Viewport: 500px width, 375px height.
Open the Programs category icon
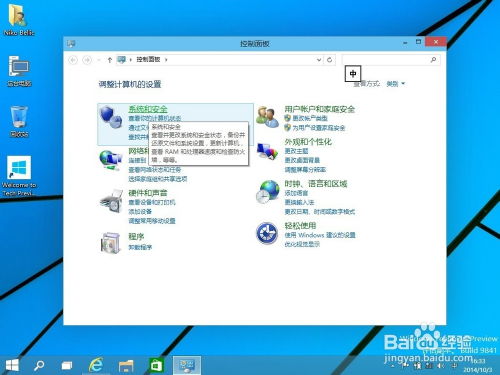click(x=111, y=243)
